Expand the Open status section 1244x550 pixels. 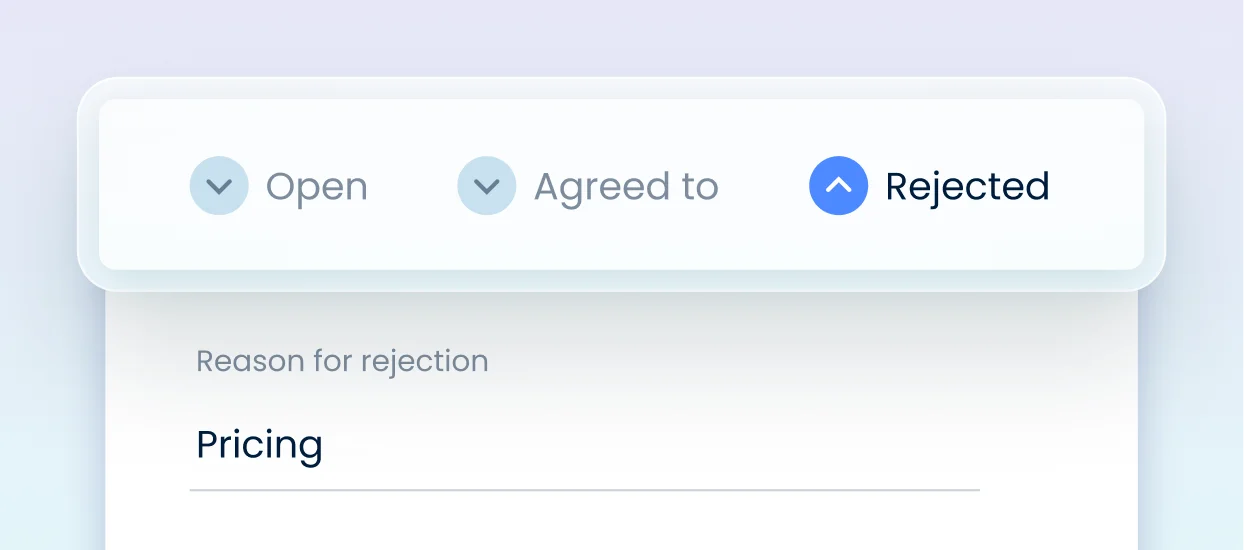[219, 186]
